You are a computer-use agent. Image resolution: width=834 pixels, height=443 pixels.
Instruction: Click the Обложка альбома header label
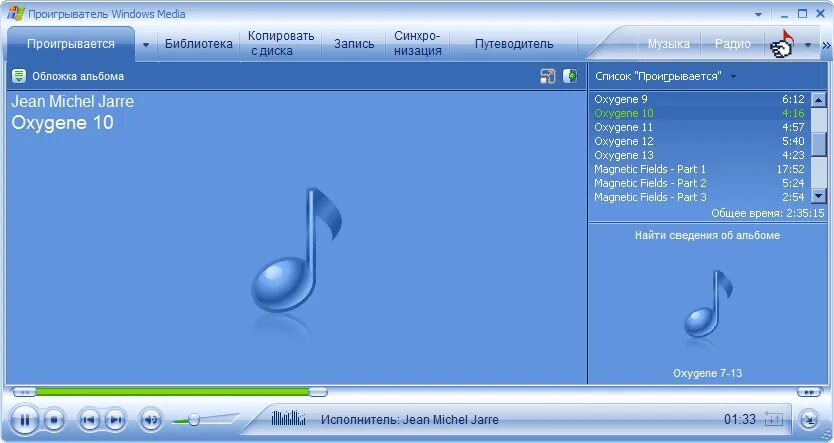click(78, 76)
